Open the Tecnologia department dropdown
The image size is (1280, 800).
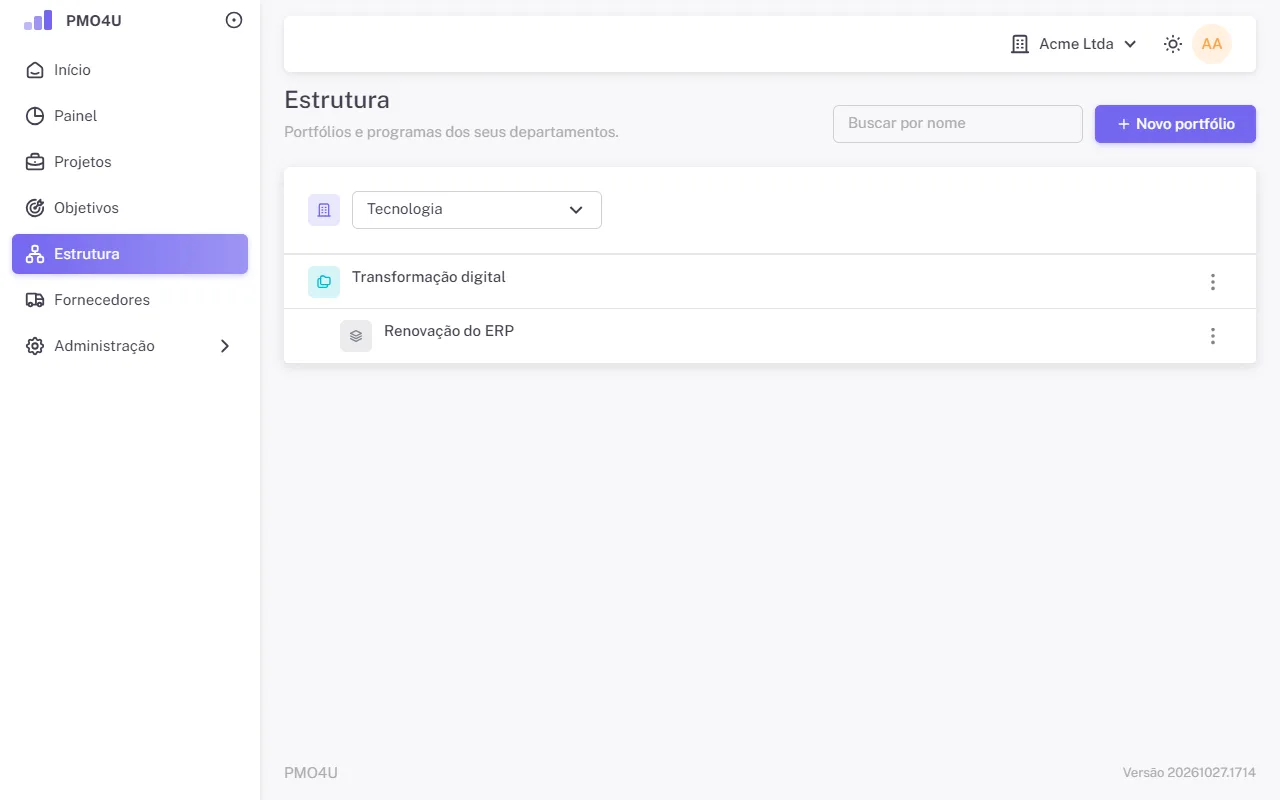(477, 210)
